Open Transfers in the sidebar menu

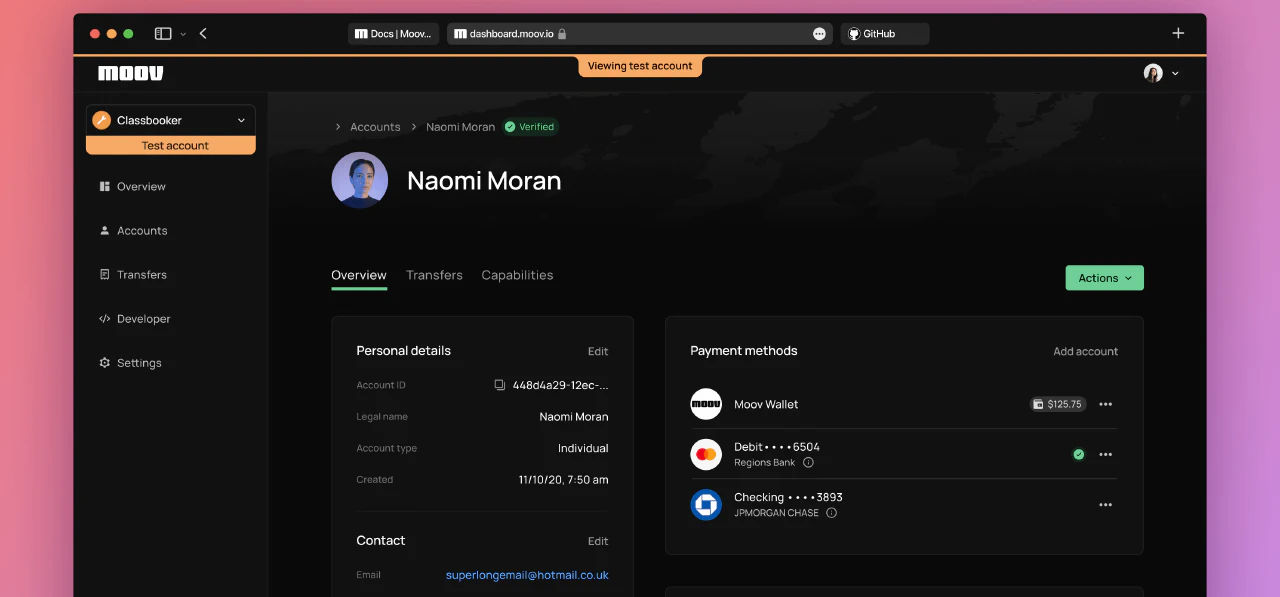point(142,275)
